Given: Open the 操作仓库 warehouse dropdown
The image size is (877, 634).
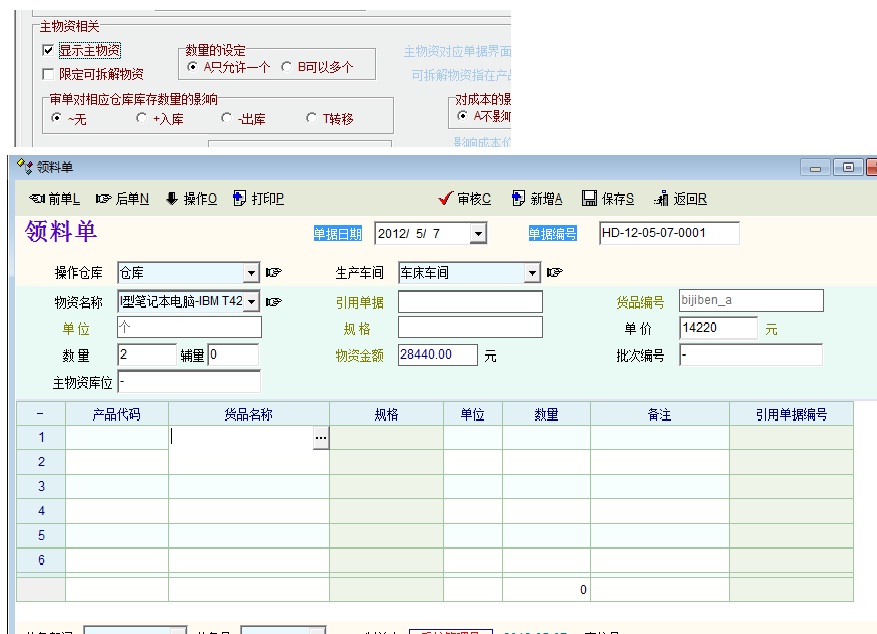Looking at the screenshot, I should pos(251,273).
